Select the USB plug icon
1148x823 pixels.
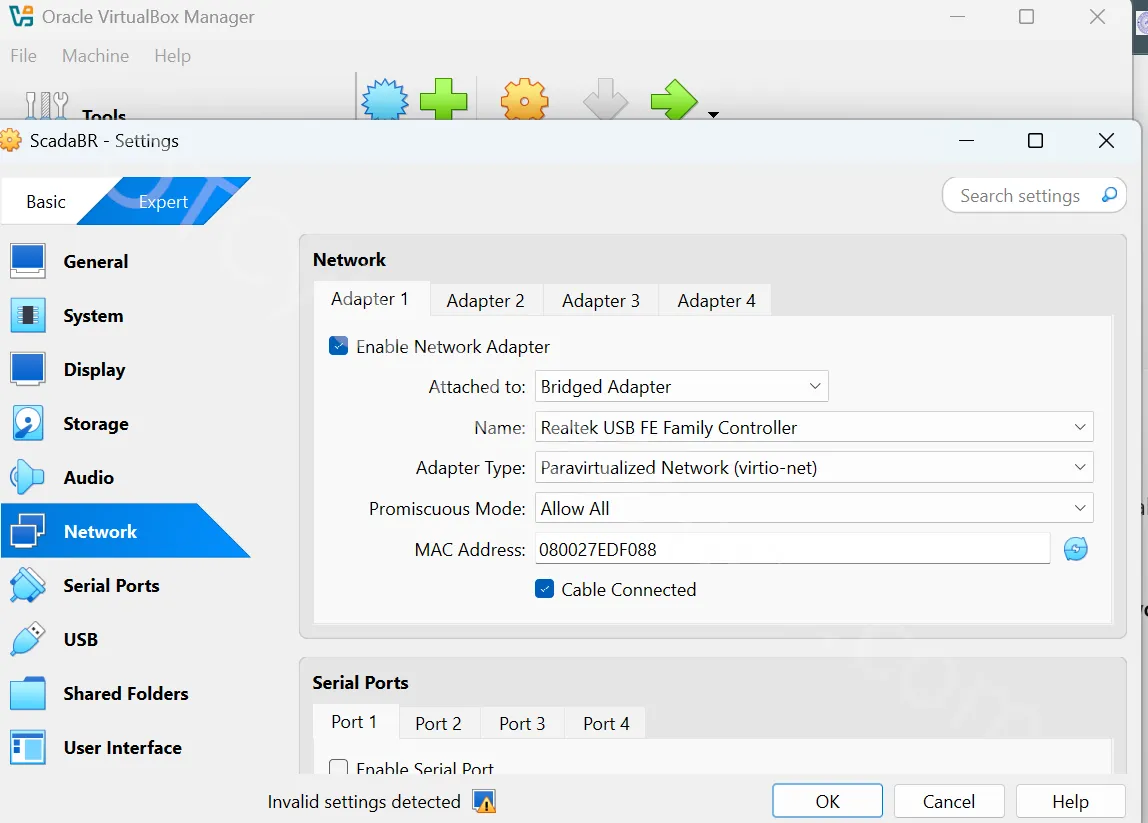coord(28,639)
